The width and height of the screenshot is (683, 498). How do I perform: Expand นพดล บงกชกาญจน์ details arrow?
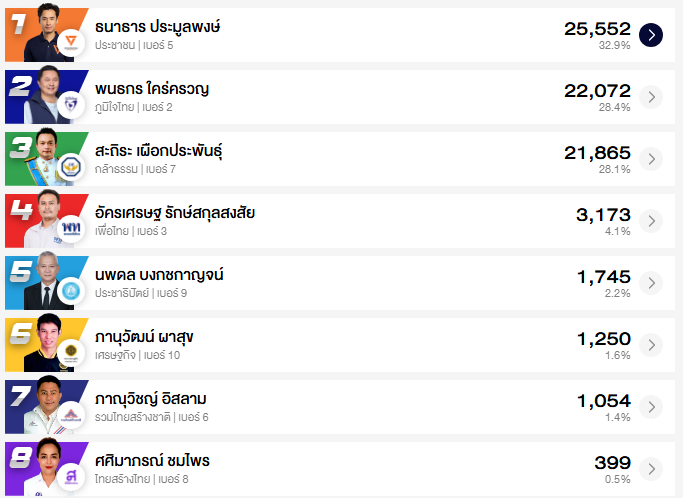click(651, 283)
